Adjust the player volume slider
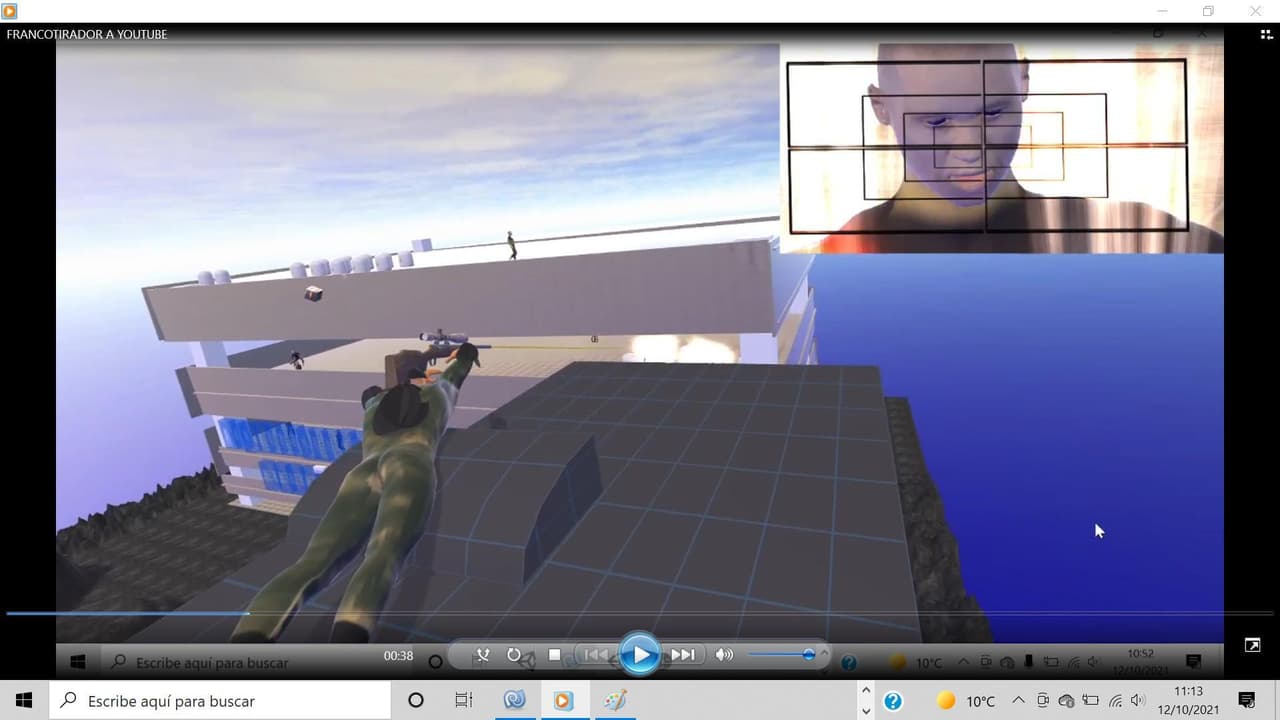Image resolution: width=1280 pixels, height=720 pixels. [x=780, y=655]
